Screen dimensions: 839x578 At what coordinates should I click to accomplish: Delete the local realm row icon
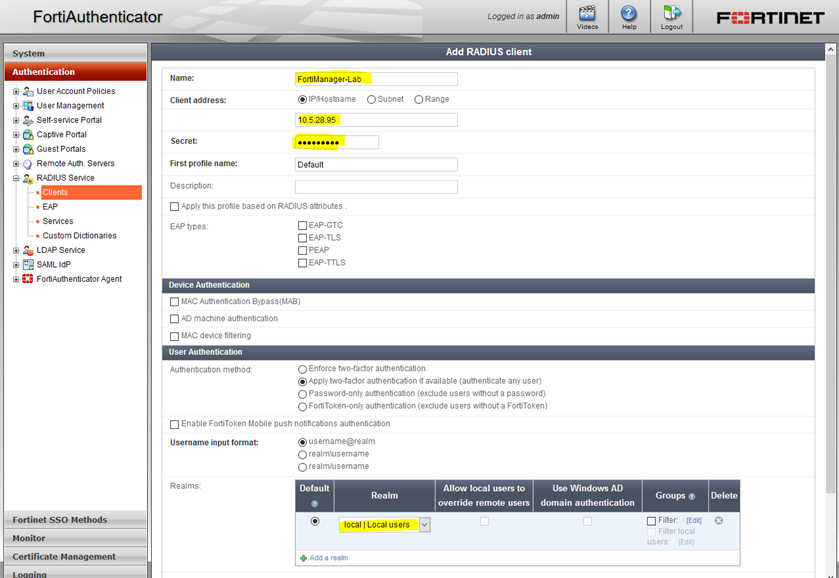pos(718,521)
